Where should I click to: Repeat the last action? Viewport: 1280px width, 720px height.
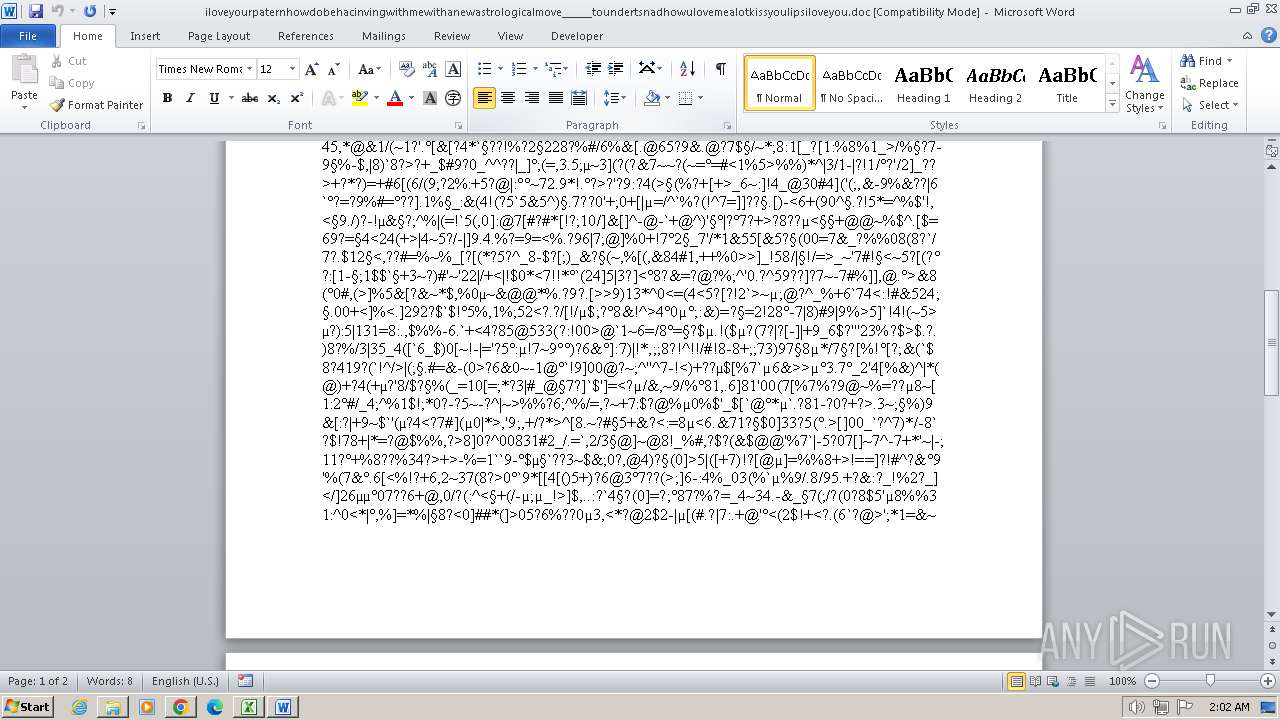coord(90,11)
